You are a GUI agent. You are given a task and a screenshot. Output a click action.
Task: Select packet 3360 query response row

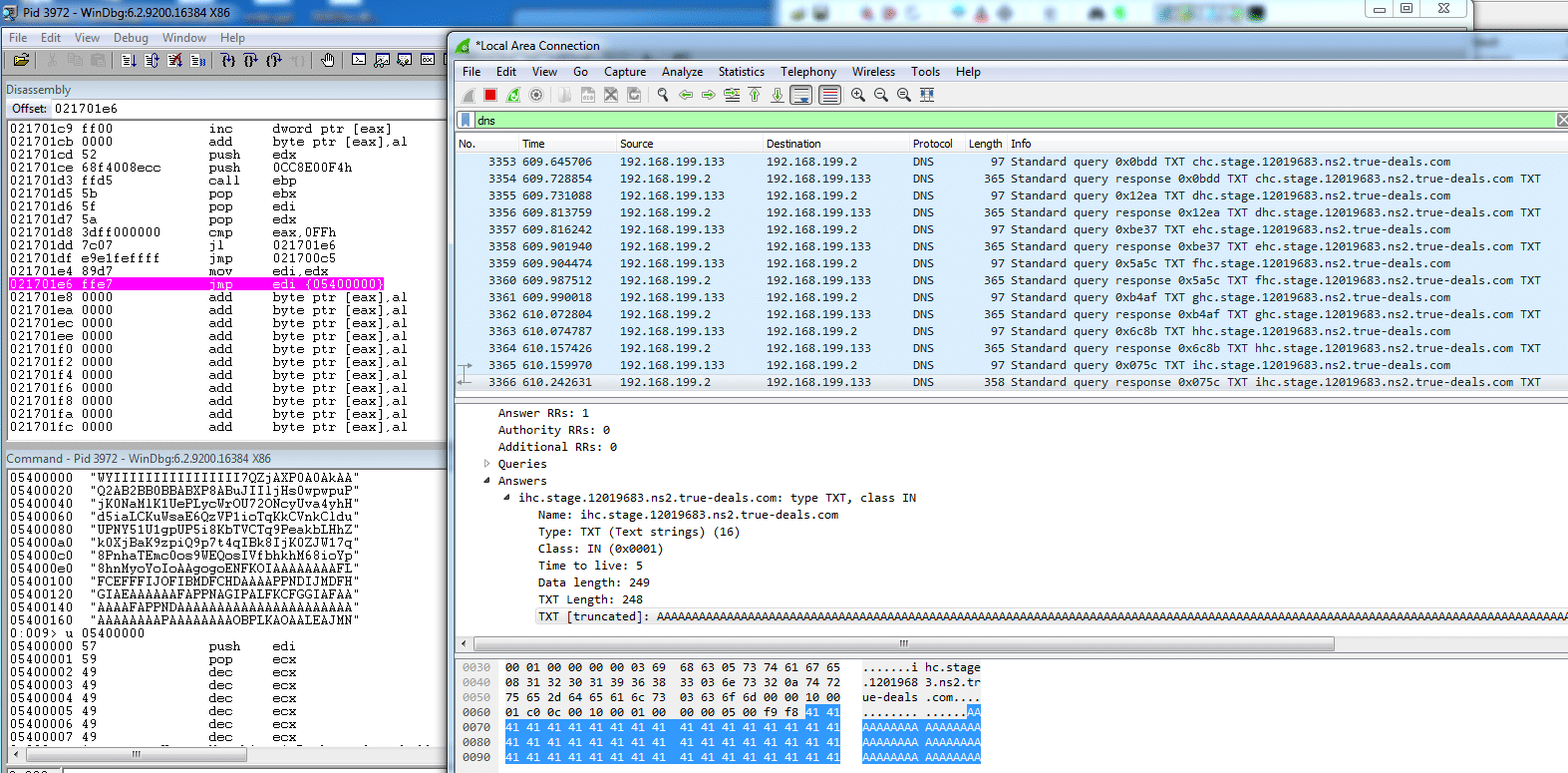pyautogui.click(x=1012, y=280)
